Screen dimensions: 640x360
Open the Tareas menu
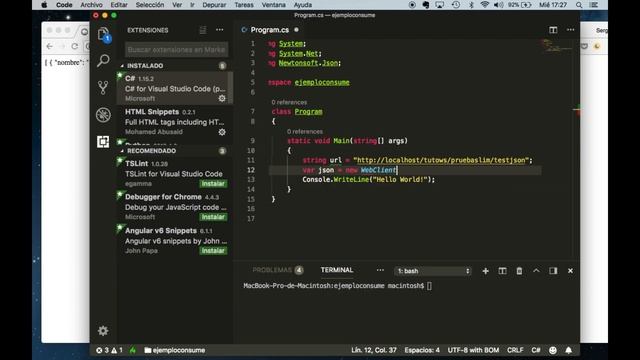click(x=244, y=5)
